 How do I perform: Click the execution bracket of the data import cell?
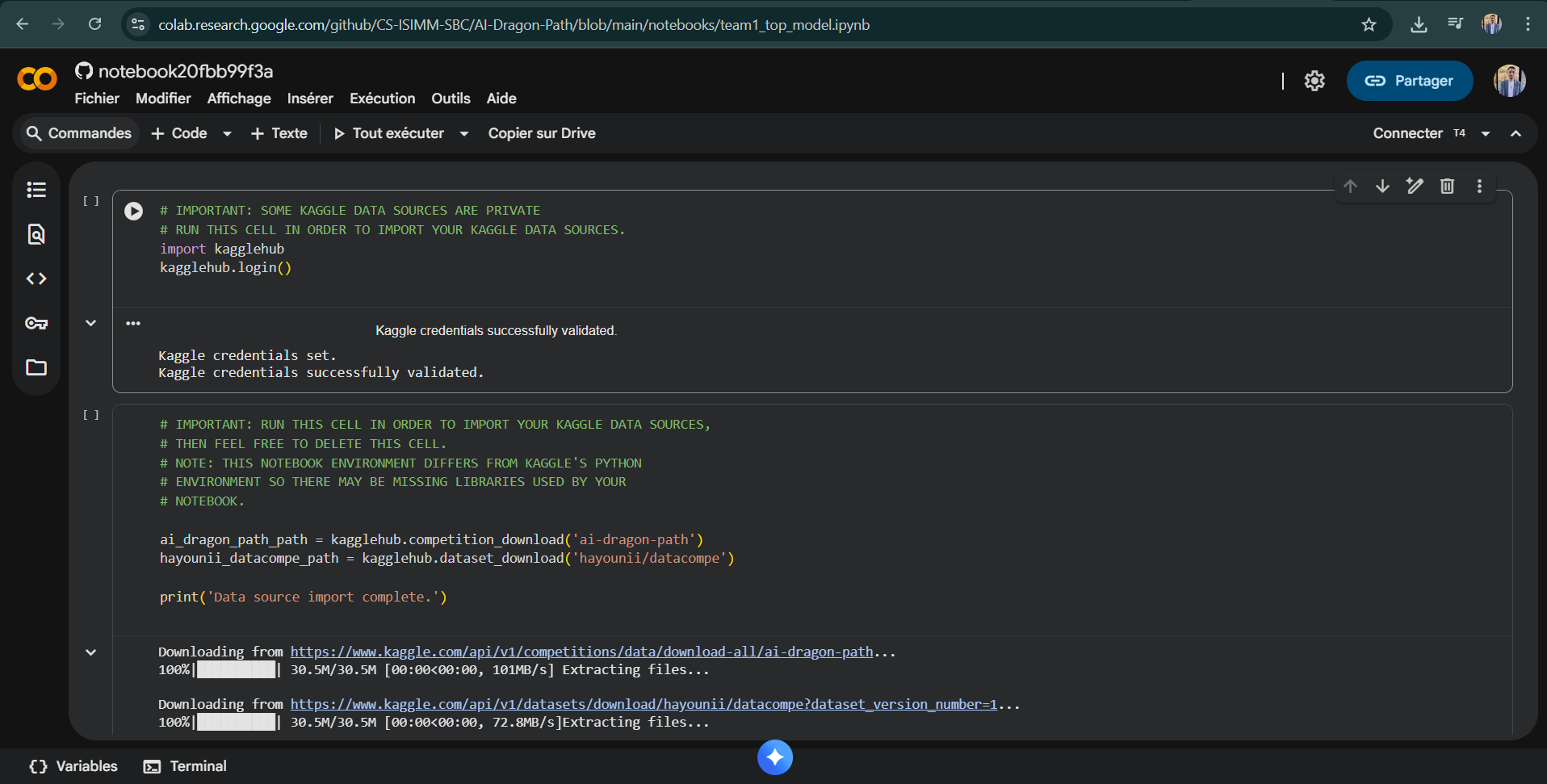pyautogui.click(x=91, y=415)
